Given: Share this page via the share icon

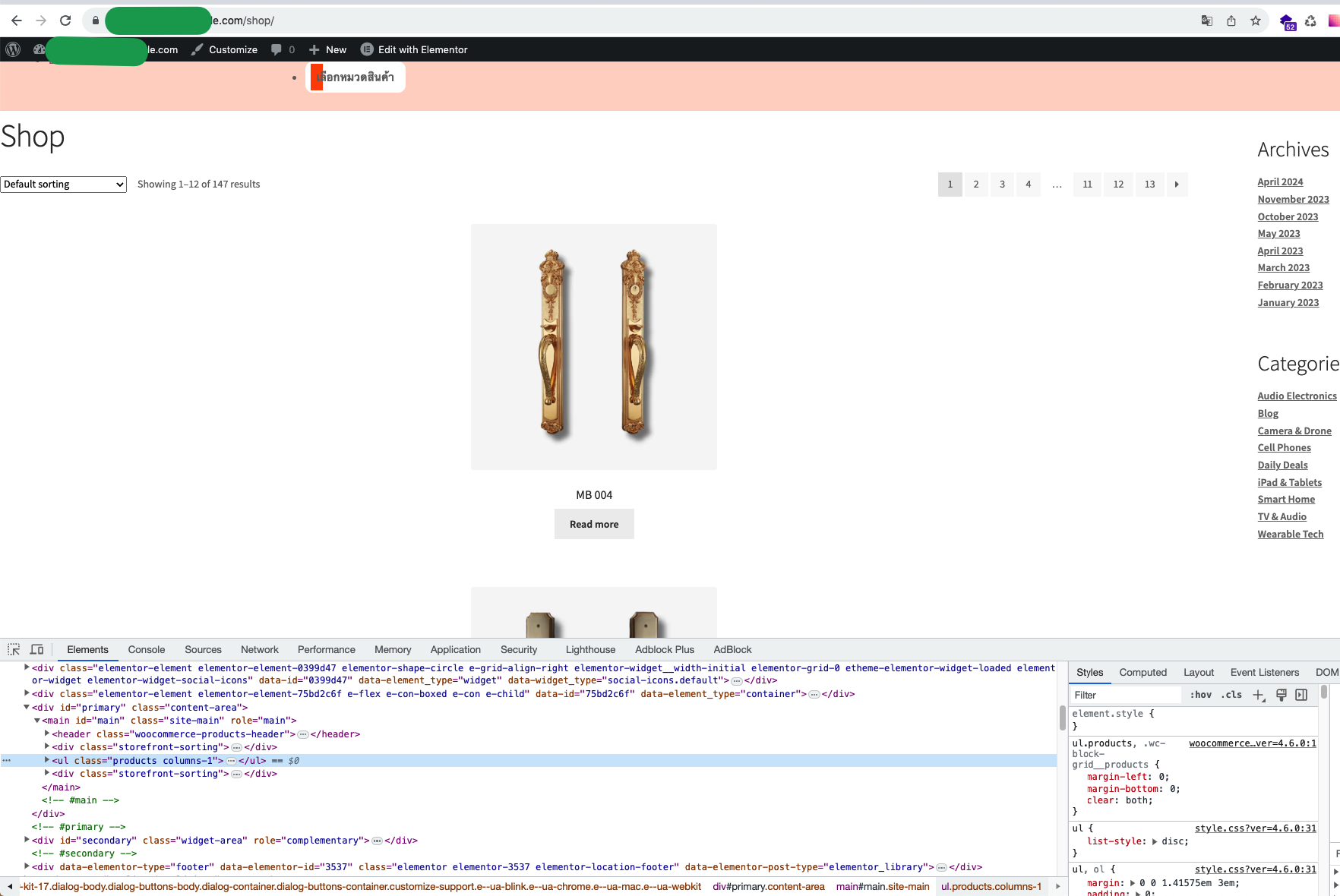Looking at the screenshot, I should coord(1231,21).
